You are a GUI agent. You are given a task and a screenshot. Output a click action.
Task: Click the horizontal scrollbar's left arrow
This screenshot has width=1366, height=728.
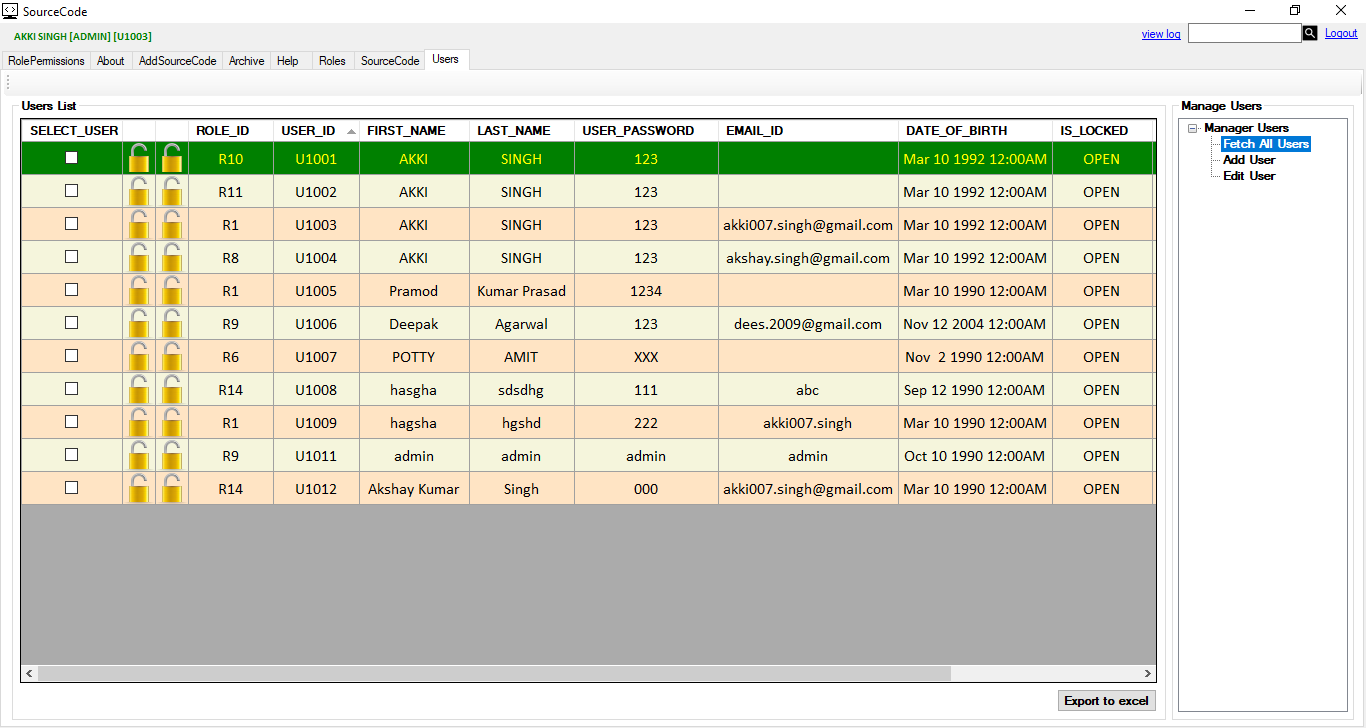pos(30,674)
